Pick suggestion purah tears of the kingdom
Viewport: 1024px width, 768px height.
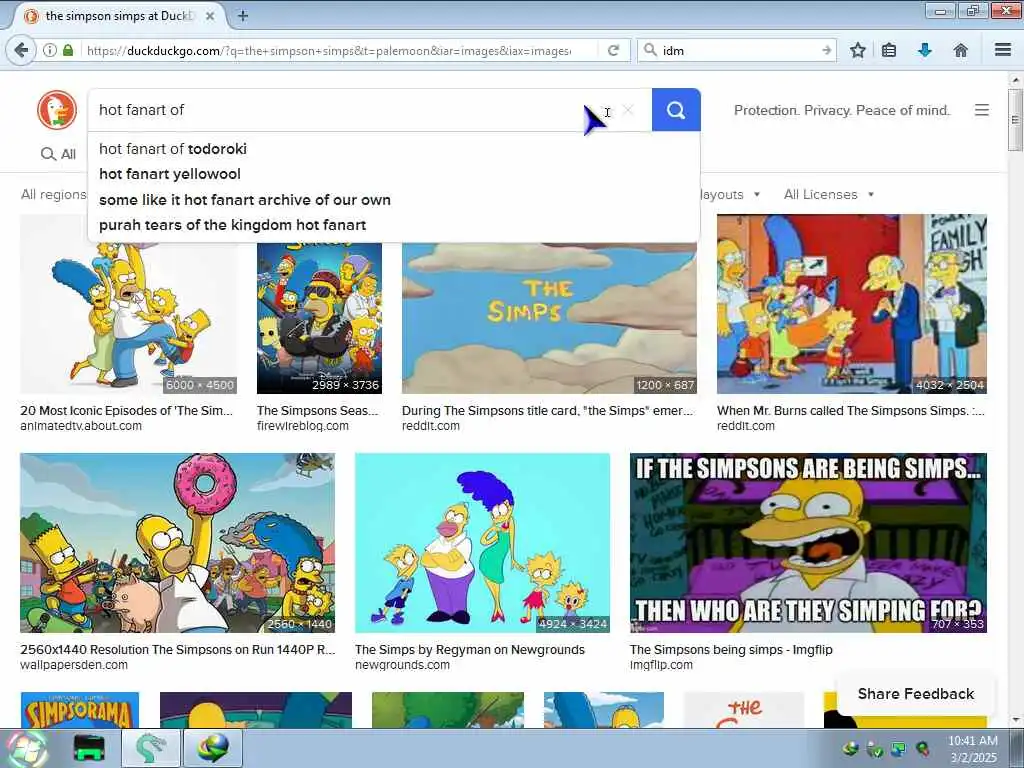coord(393,225)
